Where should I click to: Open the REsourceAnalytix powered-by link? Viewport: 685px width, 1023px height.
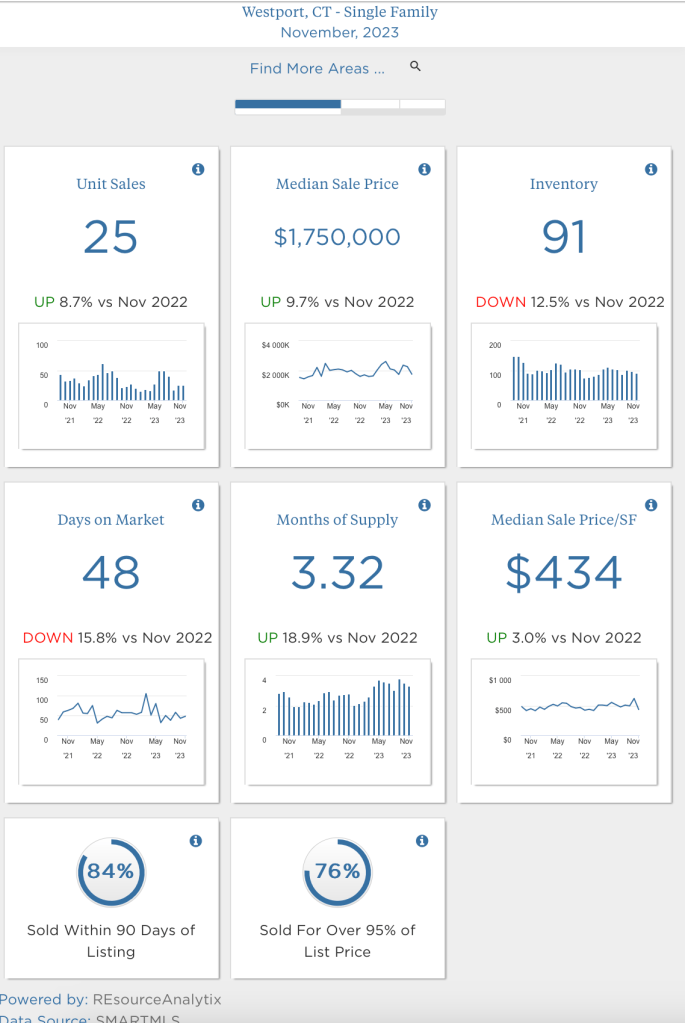point(156,999)
